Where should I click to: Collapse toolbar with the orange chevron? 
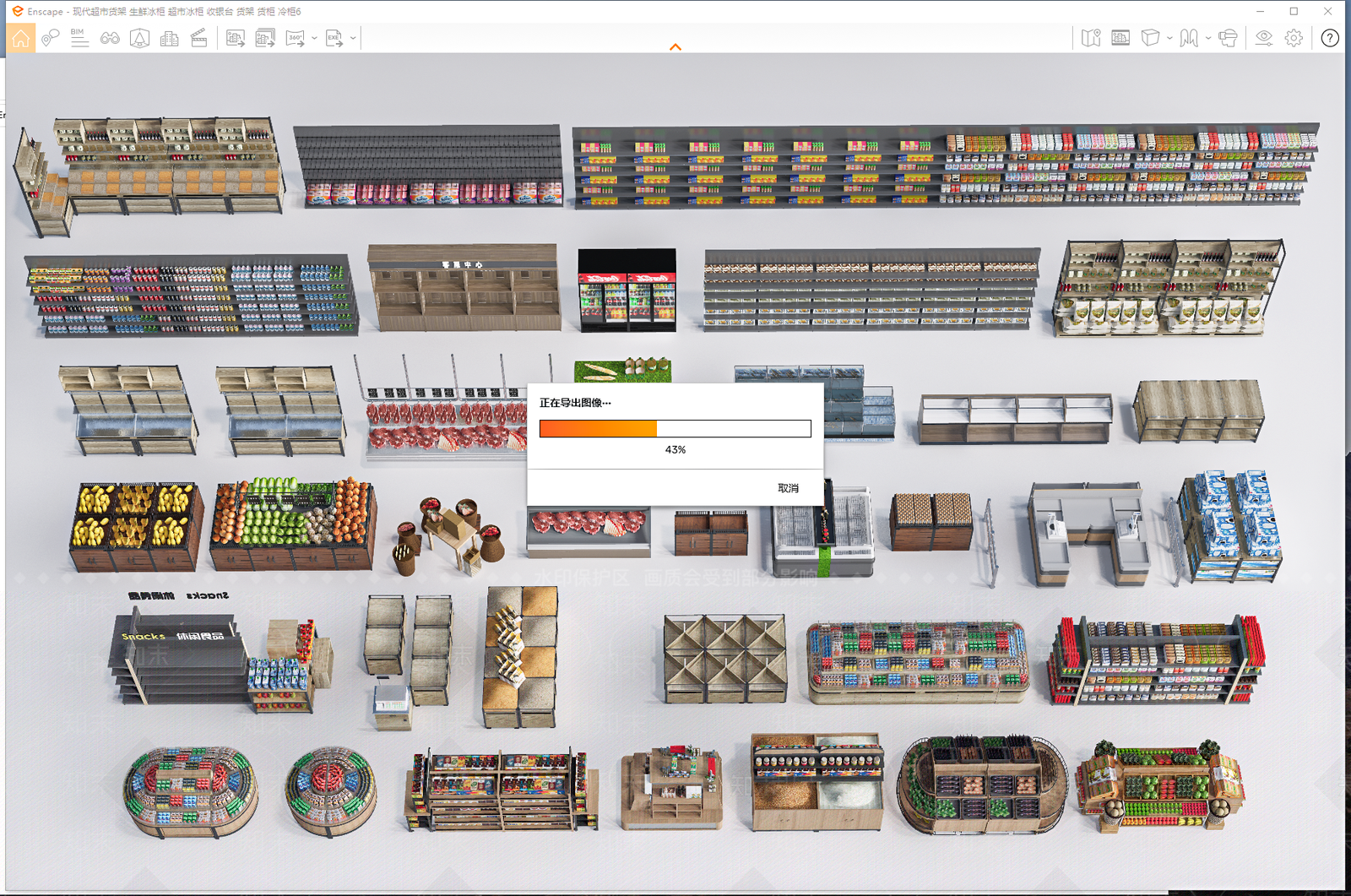pyautogui.click(x=675, y=47)
